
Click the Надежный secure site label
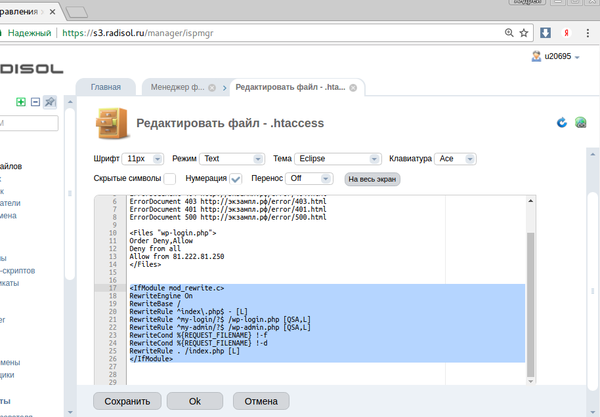29,33
